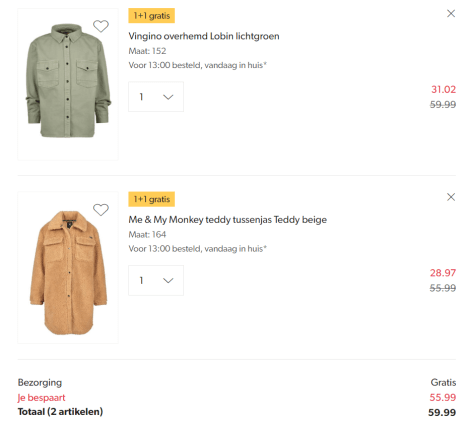Click chevron arrow in shirt quantity selector
The height and width of the screenshot is (425, 475).
168,97
